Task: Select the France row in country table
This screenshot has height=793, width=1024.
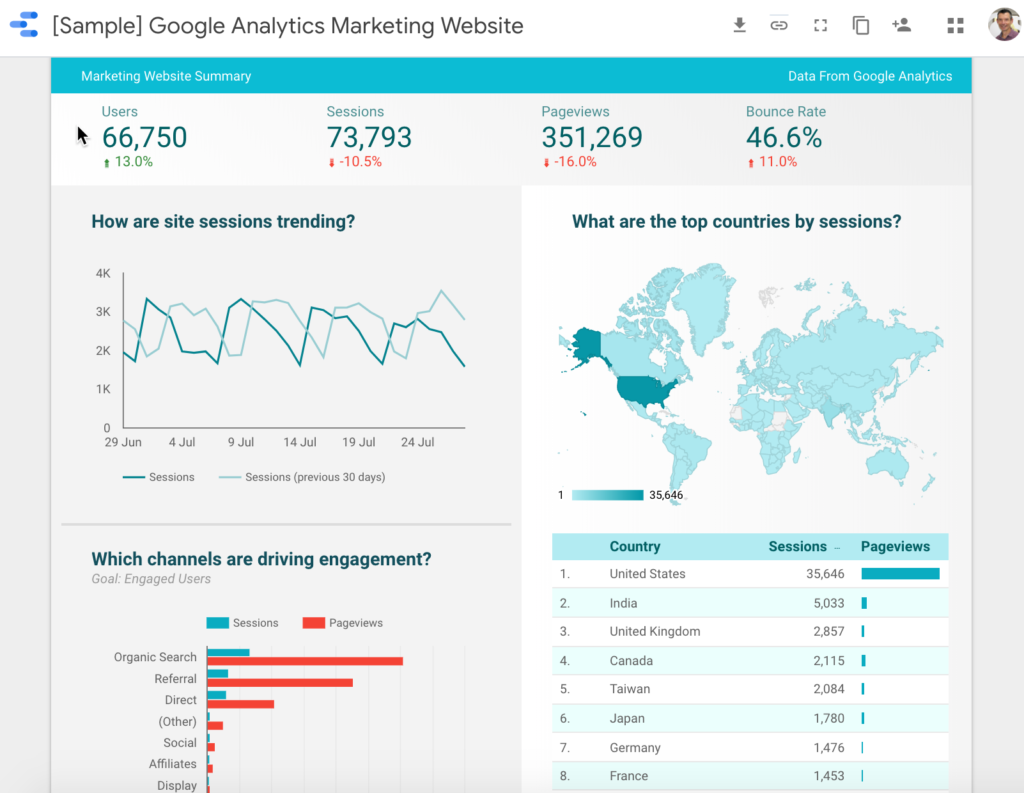Action: pyautogui.click(x=750, y=776)
